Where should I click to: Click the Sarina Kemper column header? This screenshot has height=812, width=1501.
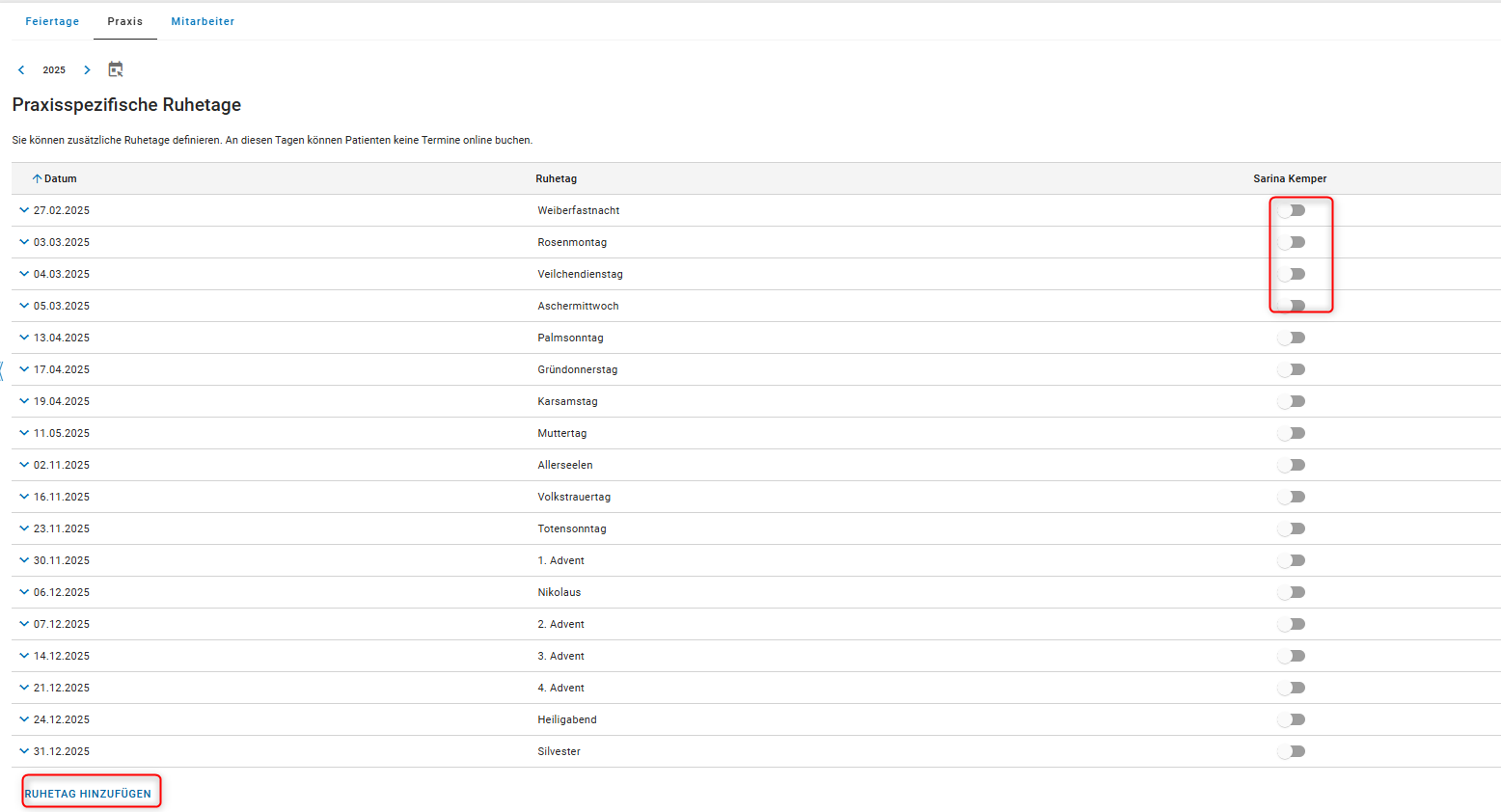click(1290, 178)
